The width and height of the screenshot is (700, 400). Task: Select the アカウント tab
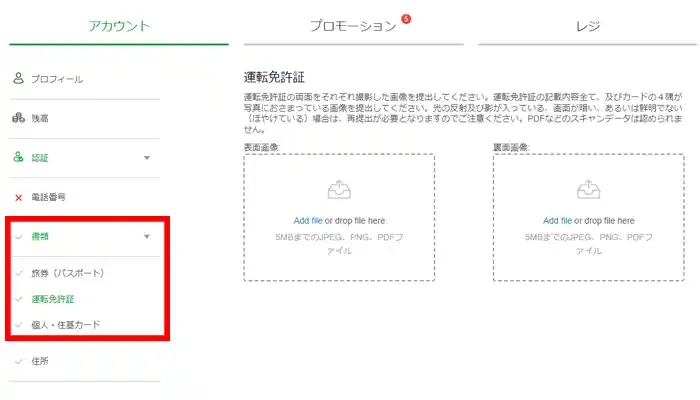point(118,26)
